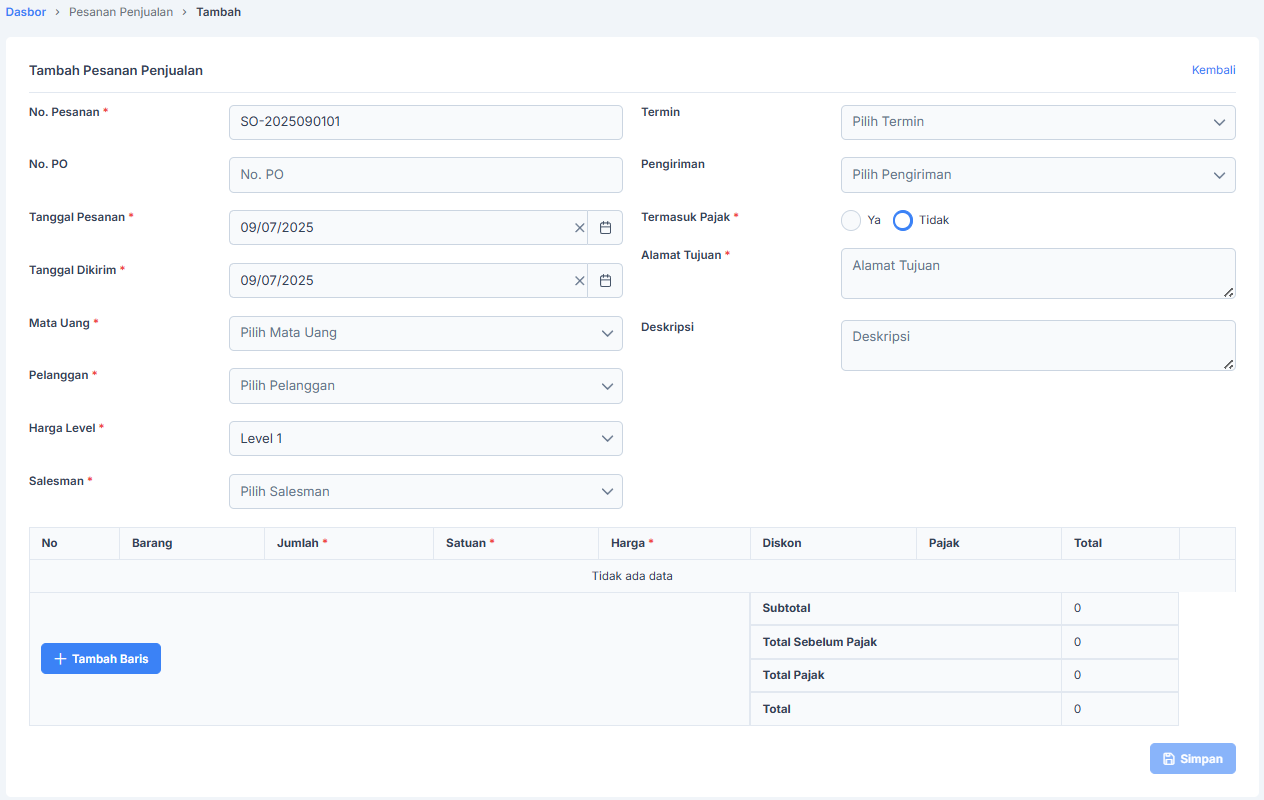Open the Pilih Mata Uang dropdown
Viewport: 1264px width, 800px height.
(x=425, y=333)
